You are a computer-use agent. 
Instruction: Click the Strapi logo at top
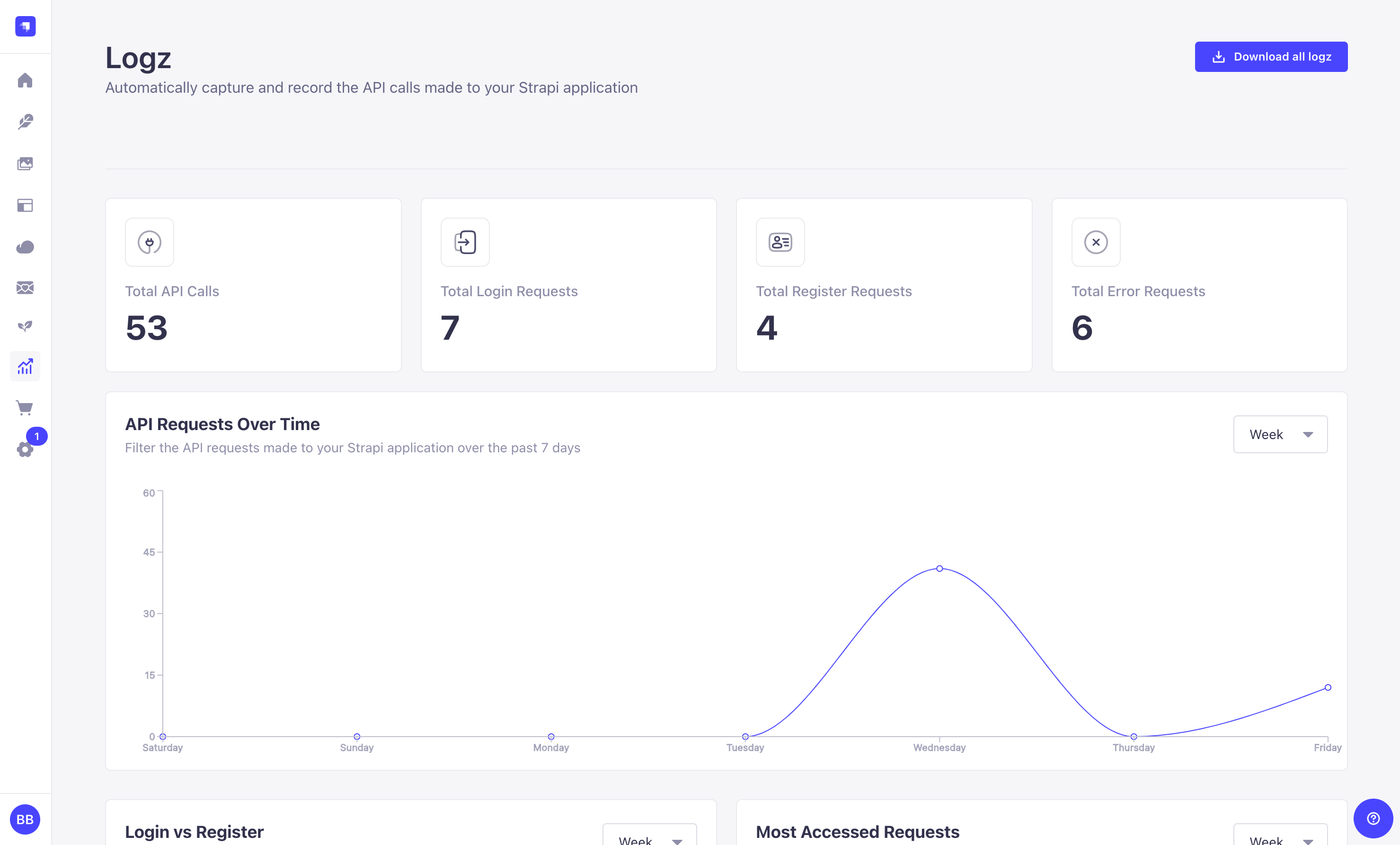tap(25, 26)
